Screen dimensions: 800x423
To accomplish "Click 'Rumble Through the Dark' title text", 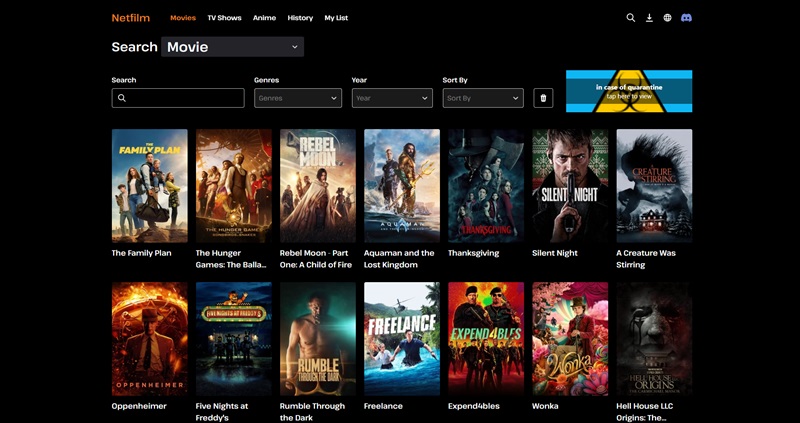I will [312, 412].
